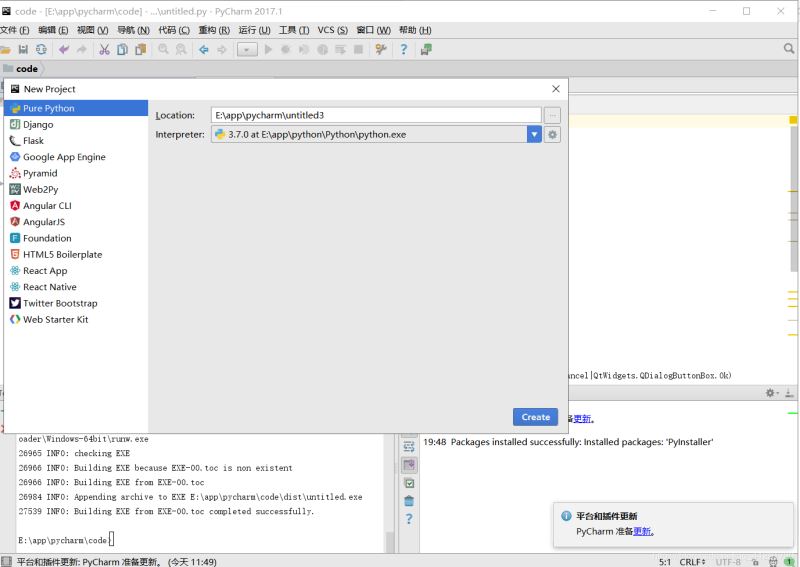Open the 运行 (U) menu
The height and width of the screenshot is (567, 800).
tap(255, 30)
